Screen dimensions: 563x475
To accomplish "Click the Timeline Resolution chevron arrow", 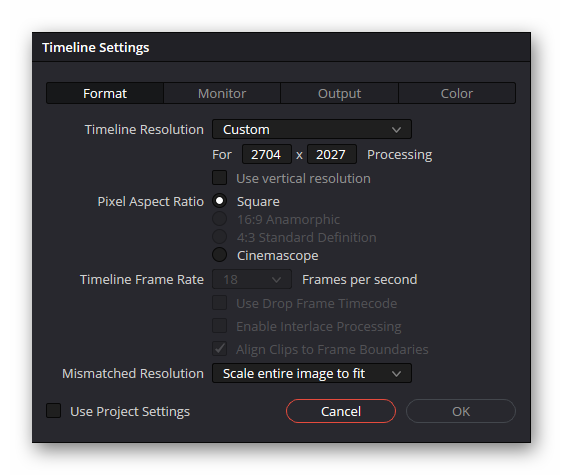I will (x=396, y=130).
